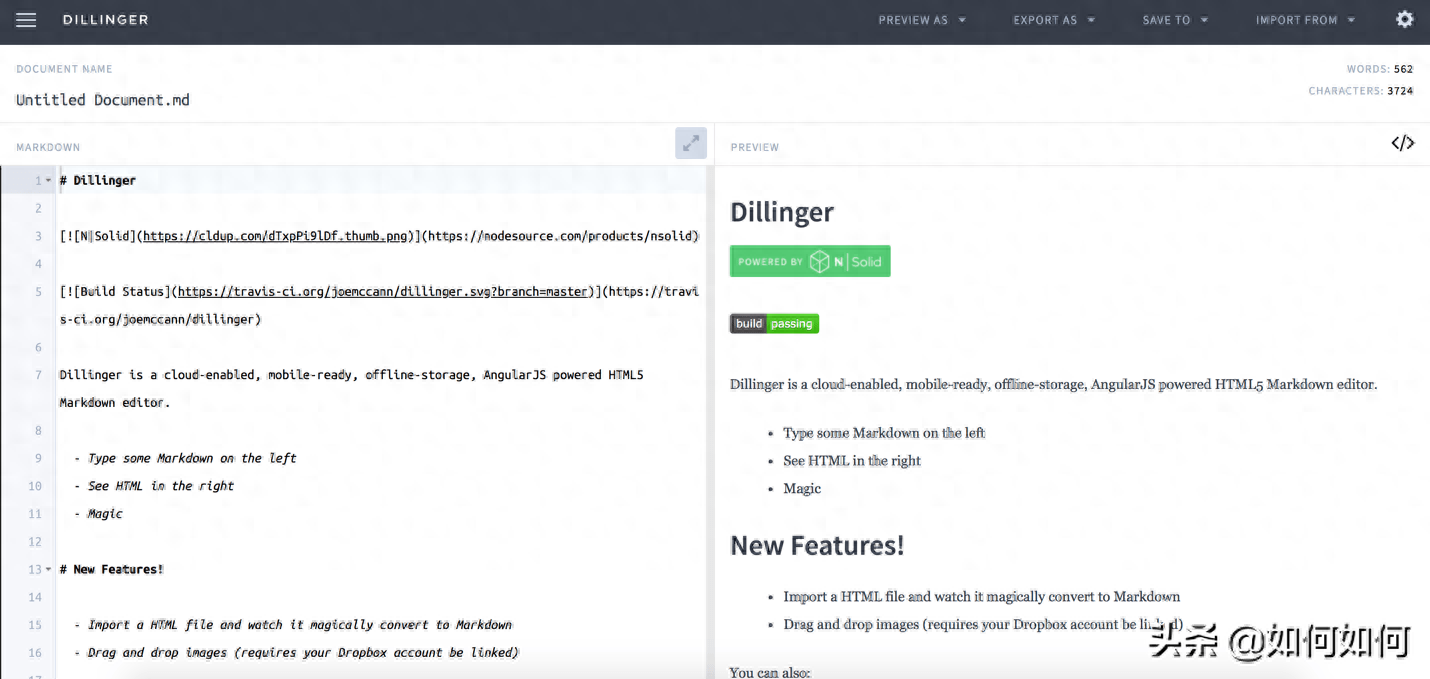The image size is (1430, 679).
Task: Click '- Magic' line in editor
Action: [98, 513]
